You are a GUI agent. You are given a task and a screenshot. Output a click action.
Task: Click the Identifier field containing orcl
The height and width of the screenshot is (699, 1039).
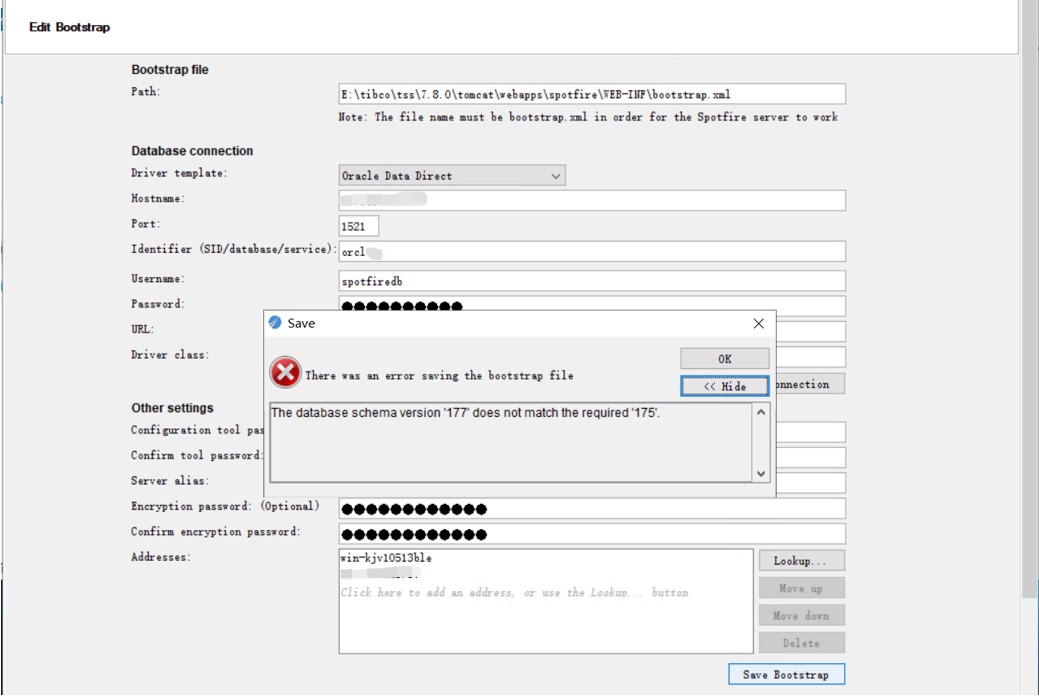(592, 252)
